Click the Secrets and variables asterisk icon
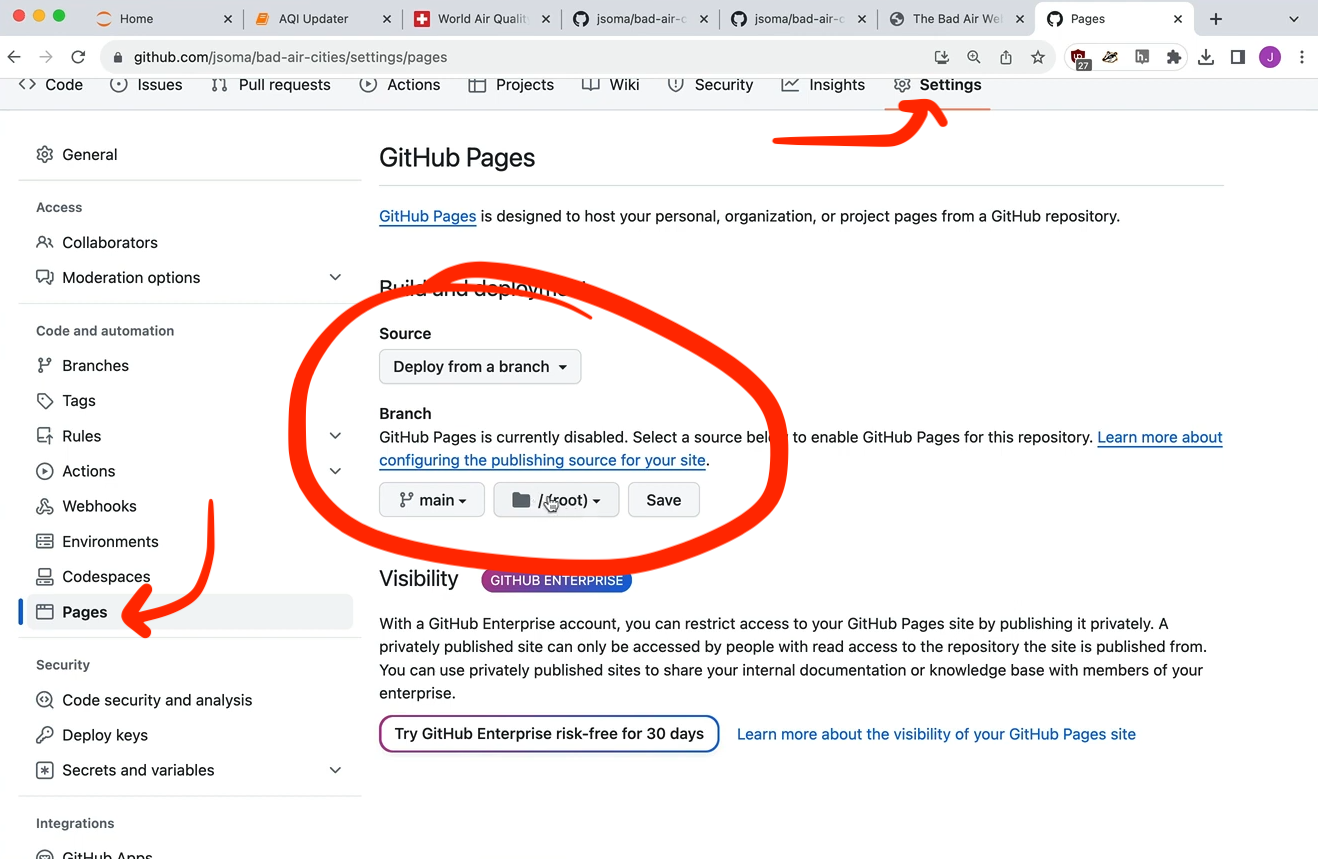 [x=45, y=770]
